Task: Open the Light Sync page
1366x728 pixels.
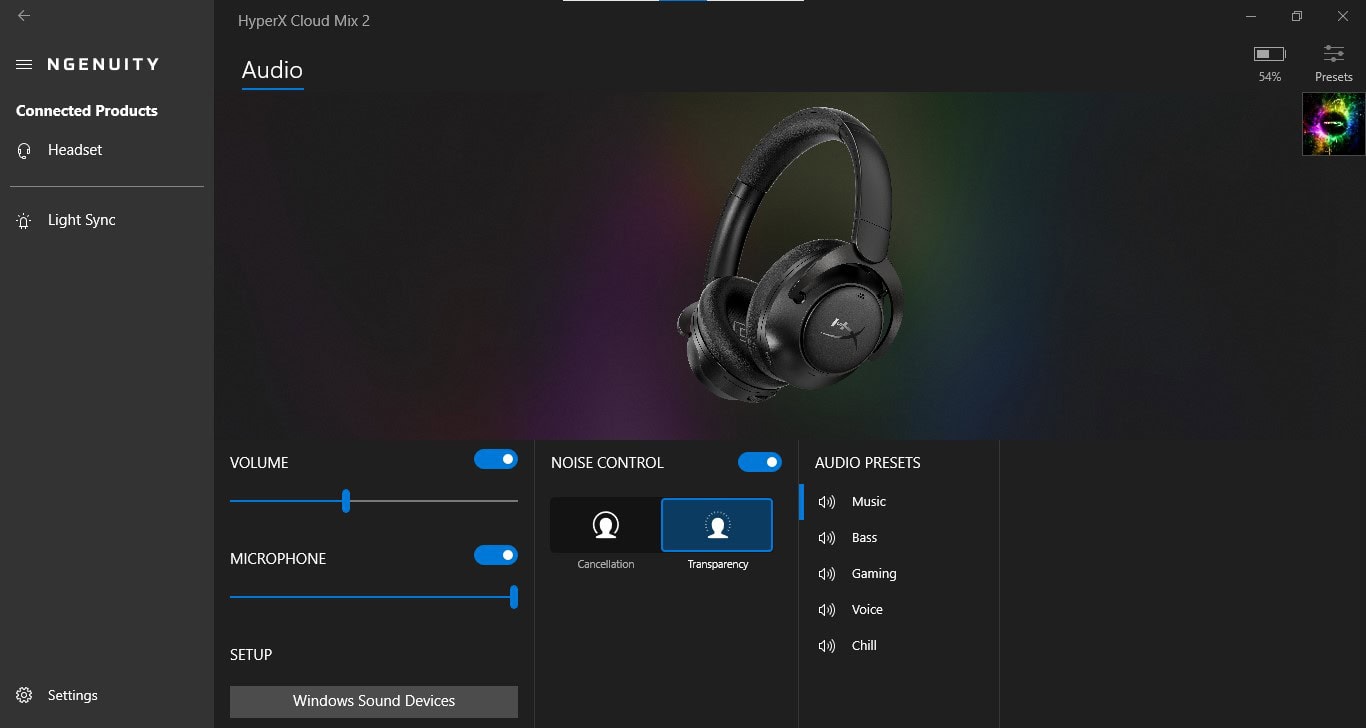Action: pyautogui.click(x=107, y=221)
